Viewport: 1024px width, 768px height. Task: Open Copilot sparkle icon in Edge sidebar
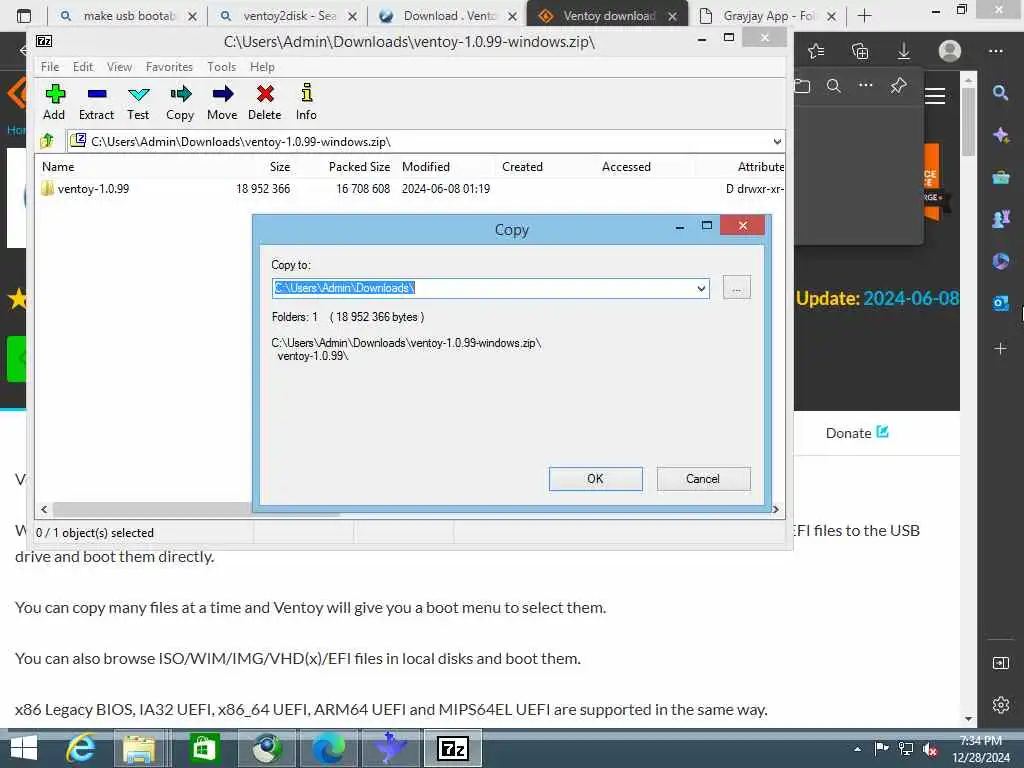coord(1000,135)
